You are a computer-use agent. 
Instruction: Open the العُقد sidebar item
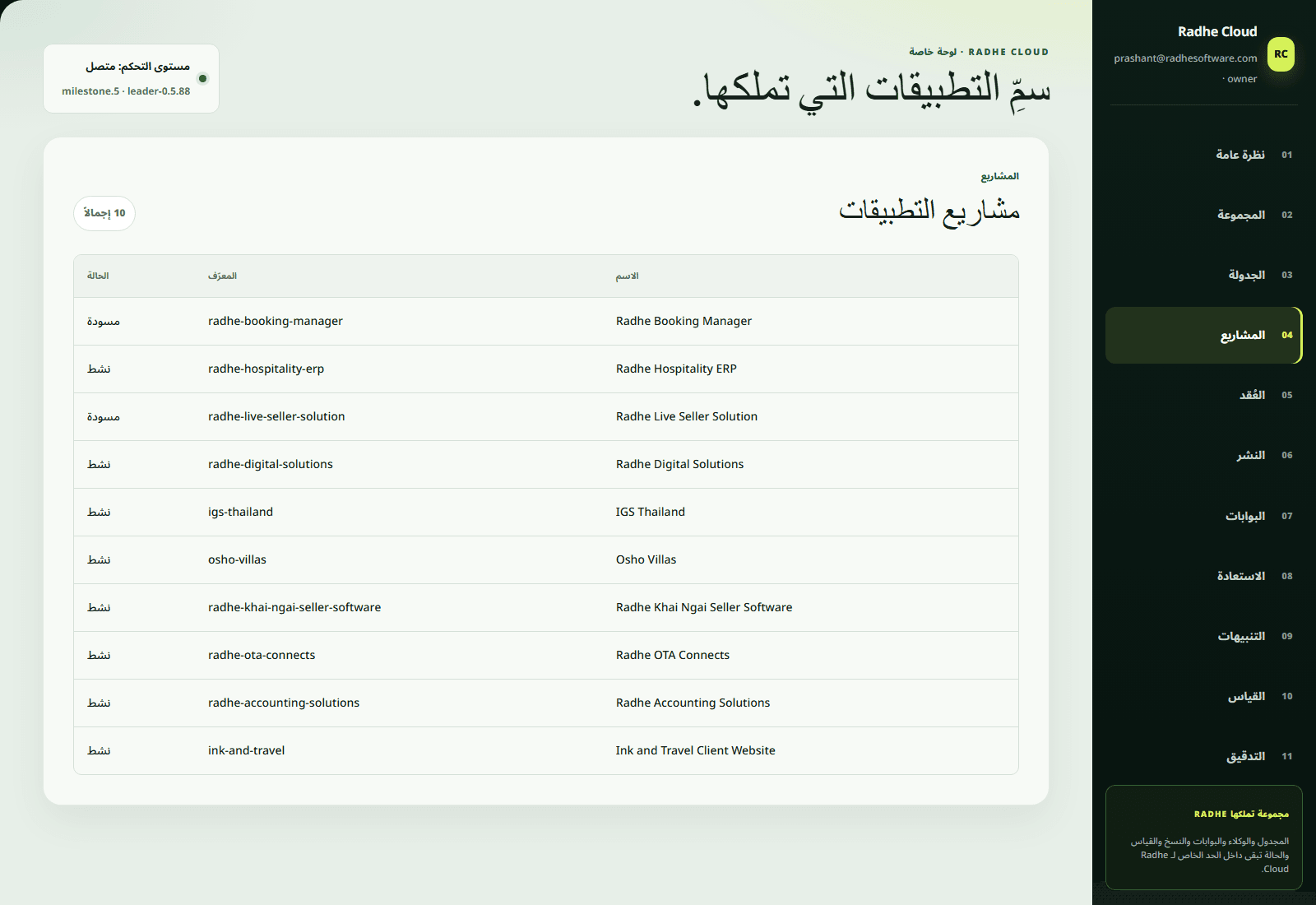pos(1203,395)
